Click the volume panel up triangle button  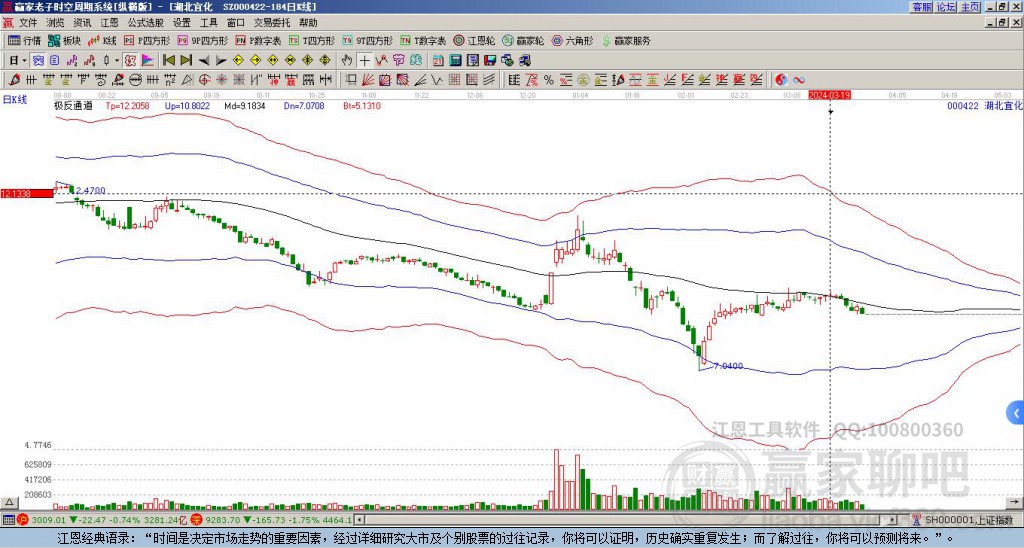(x=8, y=502)
